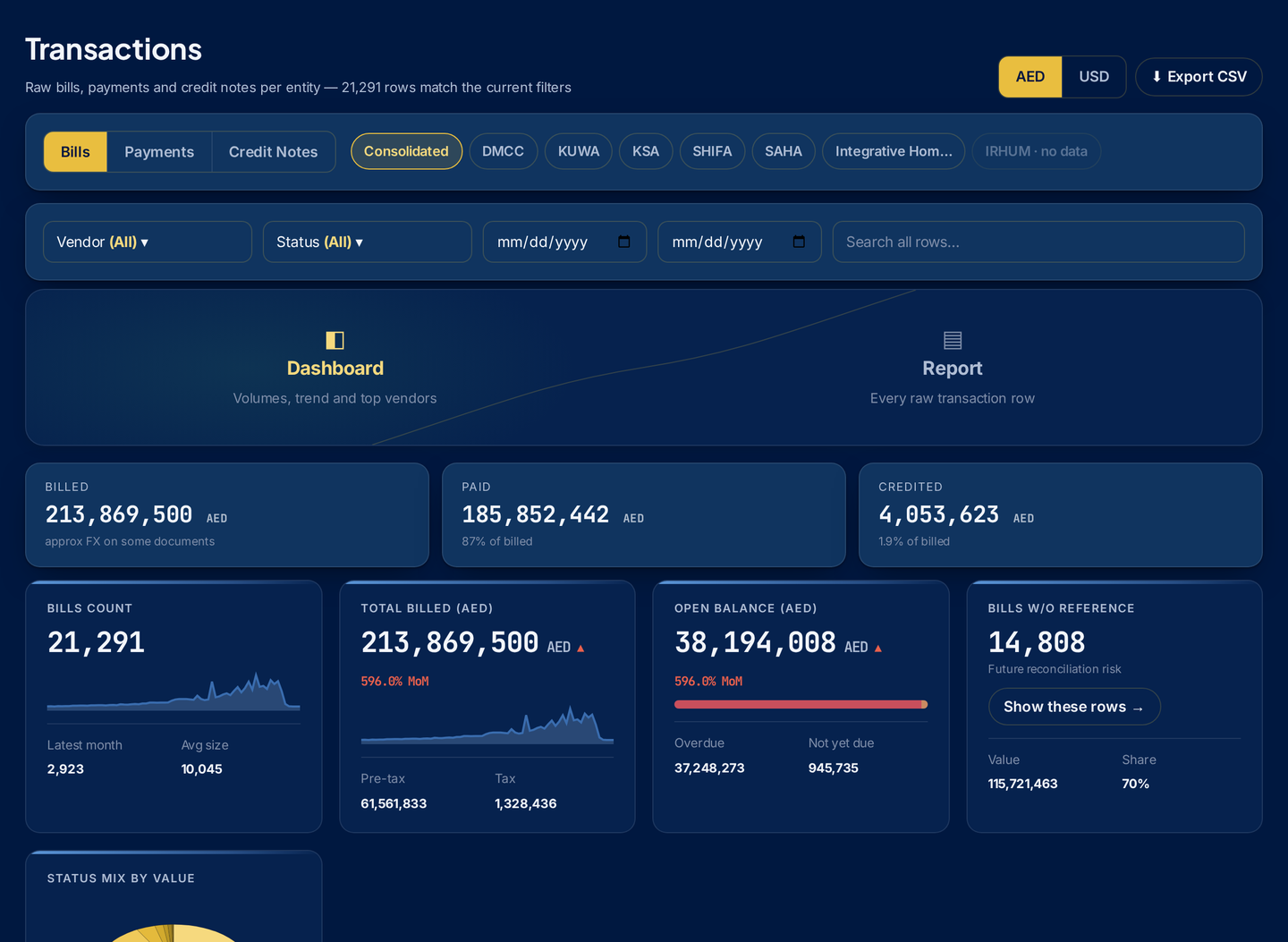The width and height of the screenshot is (1288, 942).
Task: Switch to the Payments tab
Action: [159, 152]
